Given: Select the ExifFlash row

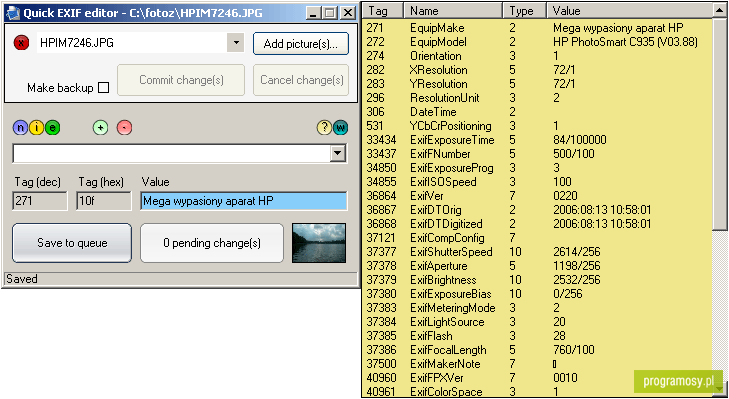Looking at the screenshot, I should [537, 336].
